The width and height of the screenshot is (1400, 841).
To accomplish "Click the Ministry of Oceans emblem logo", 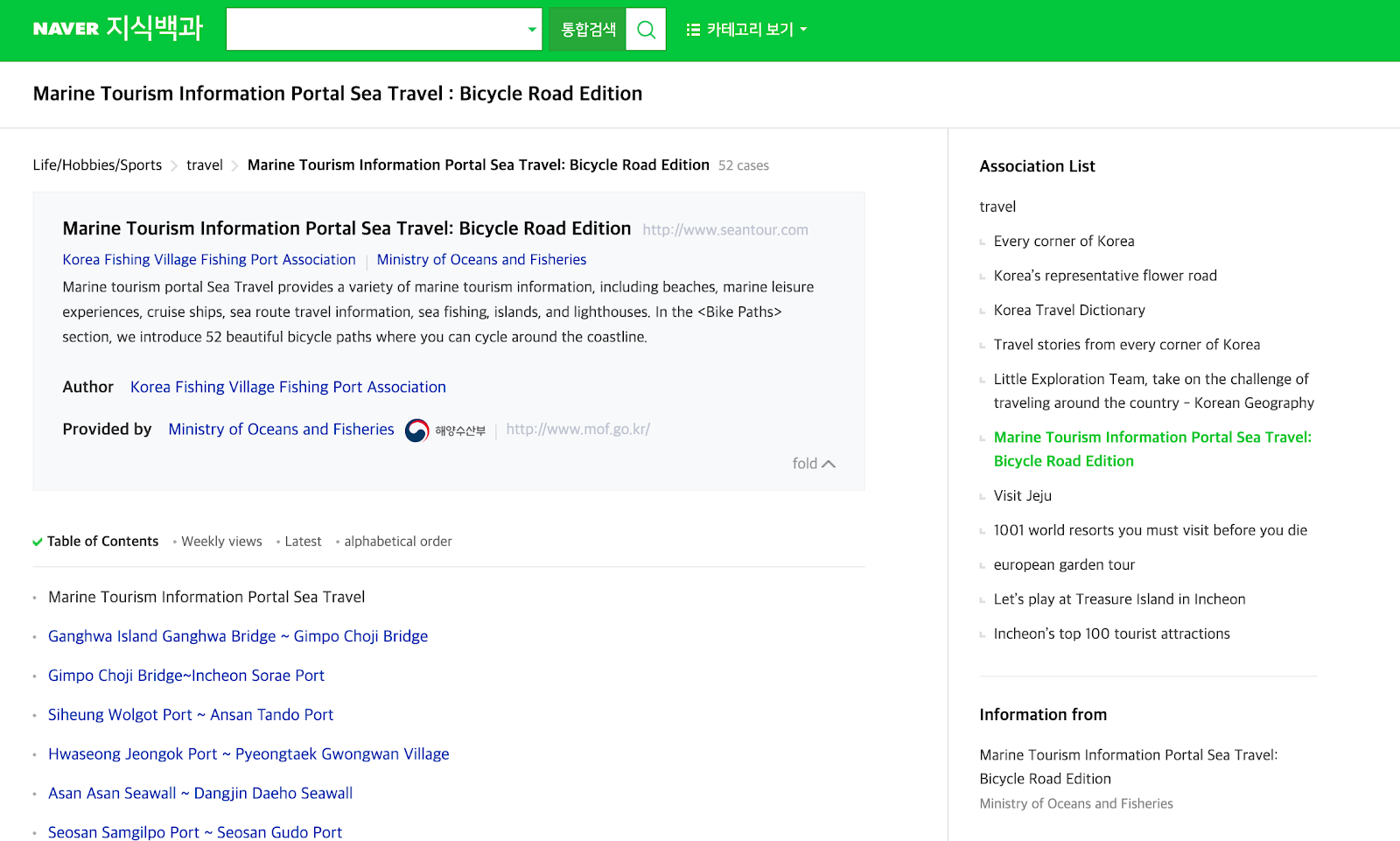I will pyautogui.click(x=417, y=431).
